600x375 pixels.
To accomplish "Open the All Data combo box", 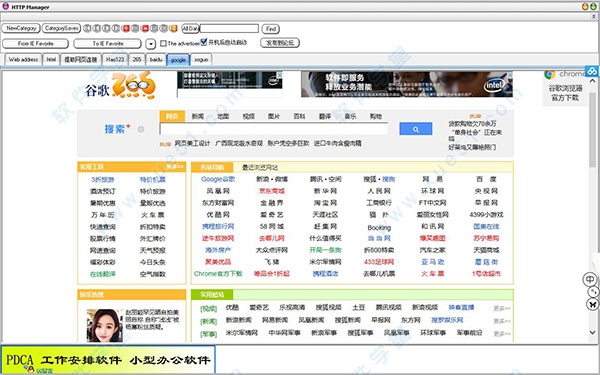I will coord(190,28).
